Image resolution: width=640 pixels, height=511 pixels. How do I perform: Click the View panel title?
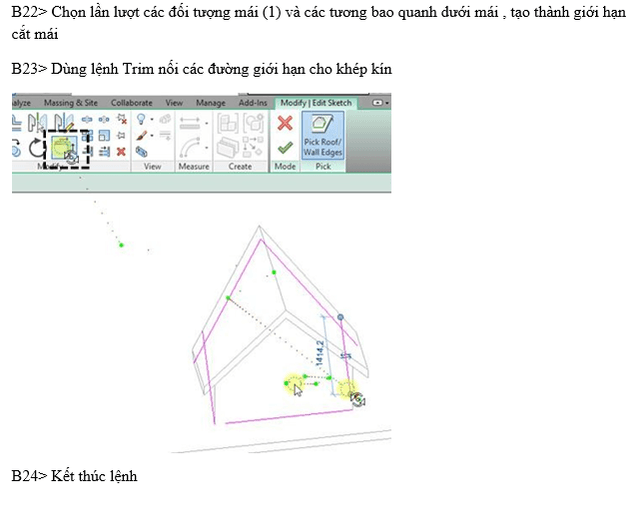pos(152,167)
